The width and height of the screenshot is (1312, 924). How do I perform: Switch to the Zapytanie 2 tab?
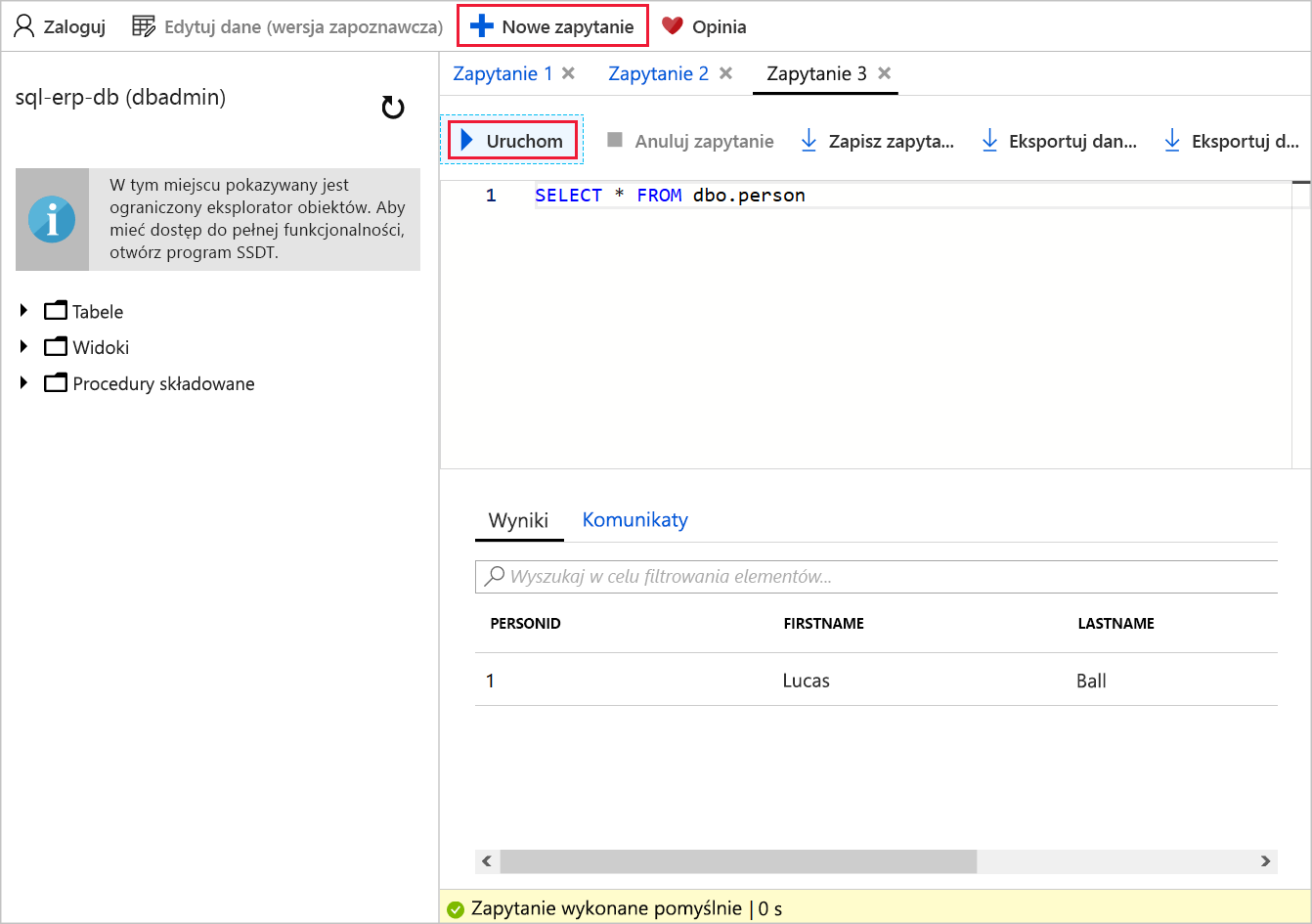(x=658, y=73)
